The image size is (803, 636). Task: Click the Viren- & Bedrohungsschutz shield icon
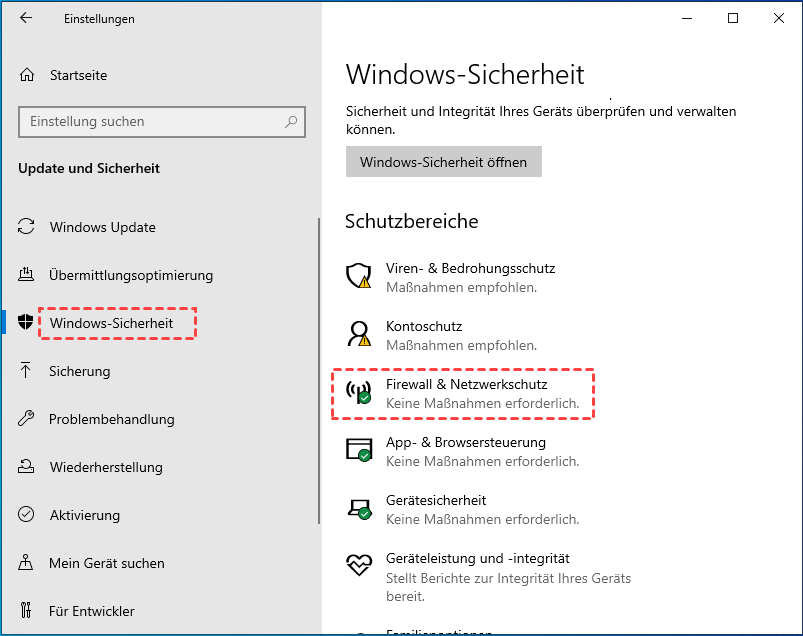(x=358, y=276)
